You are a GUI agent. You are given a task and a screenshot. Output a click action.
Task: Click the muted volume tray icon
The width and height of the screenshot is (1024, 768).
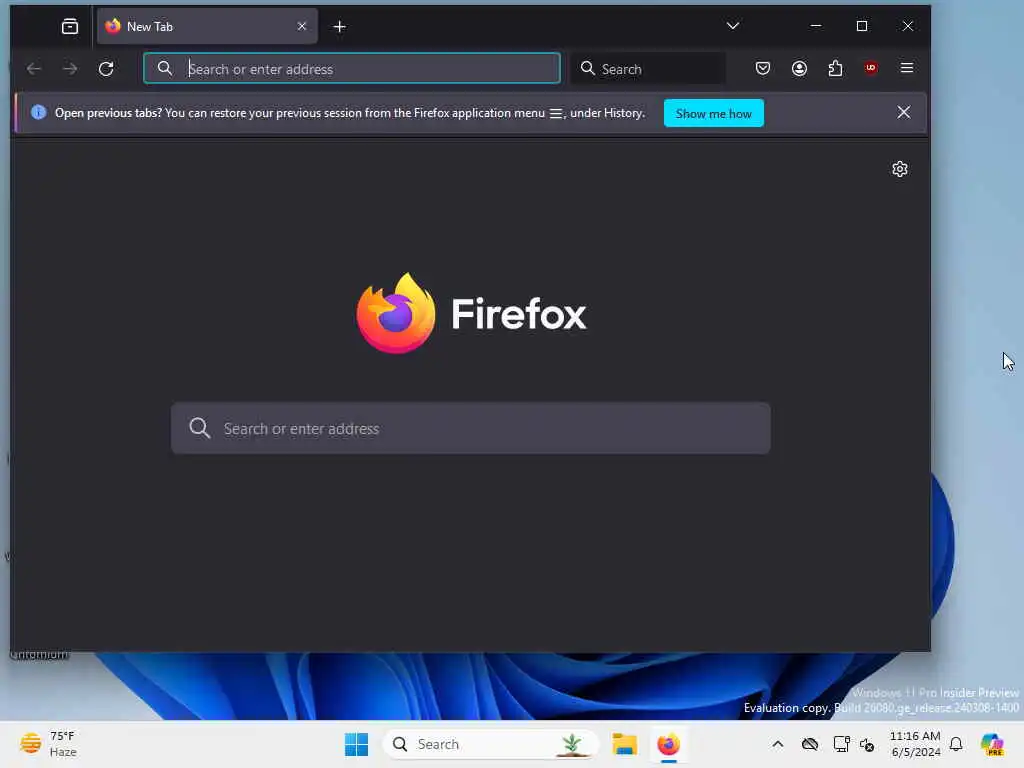click(x=867, y=744)
